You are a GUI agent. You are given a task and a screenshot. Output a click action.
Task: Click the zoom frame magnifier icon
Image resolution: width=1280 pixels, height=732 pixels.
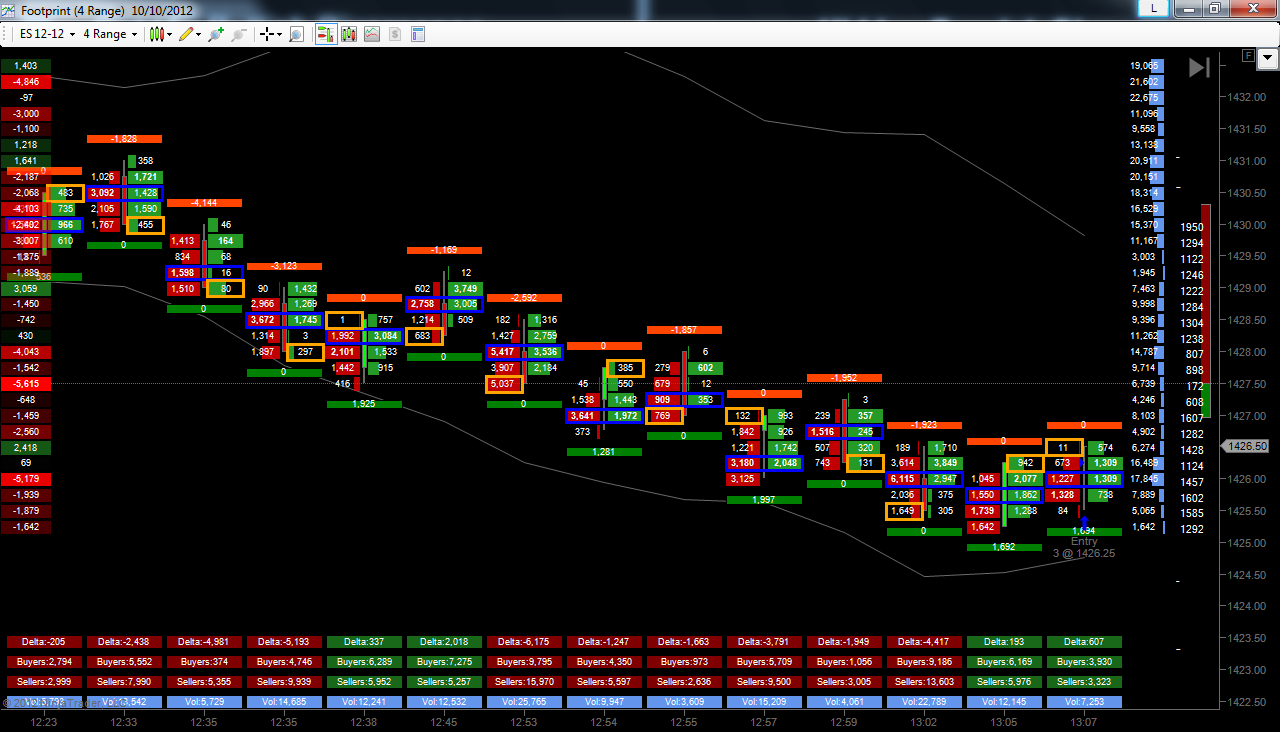click(x=296, y=34)
